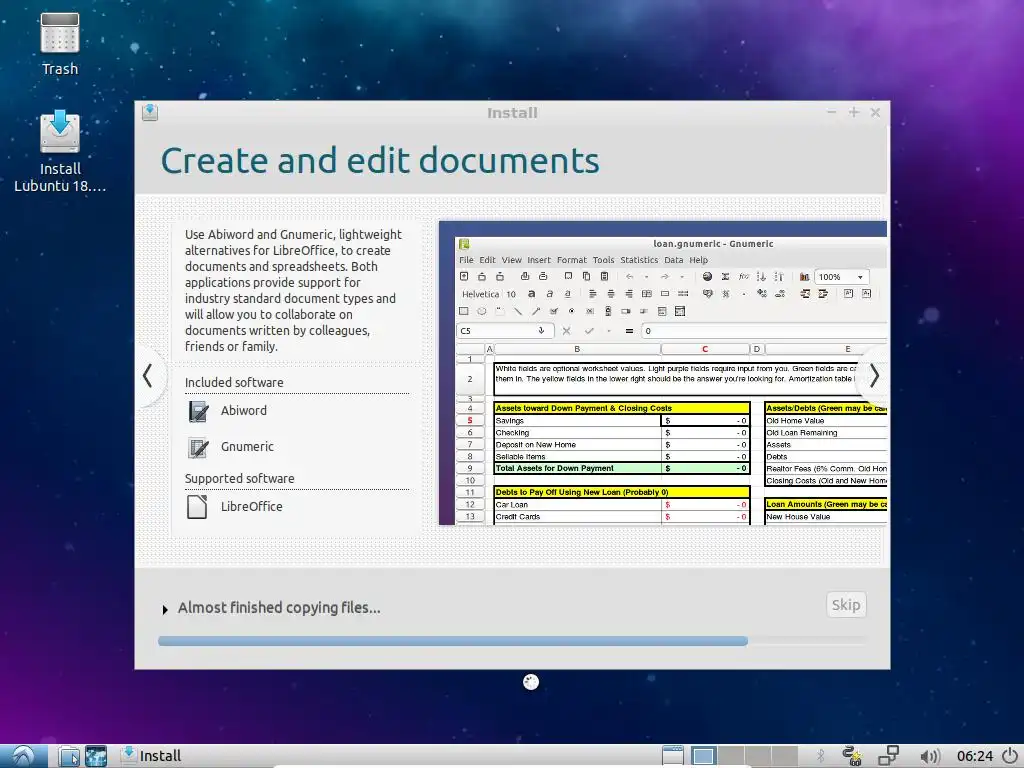1024x768 pixels.
Task: Click the 'Supported software' heading
Action: pos(239,479)
